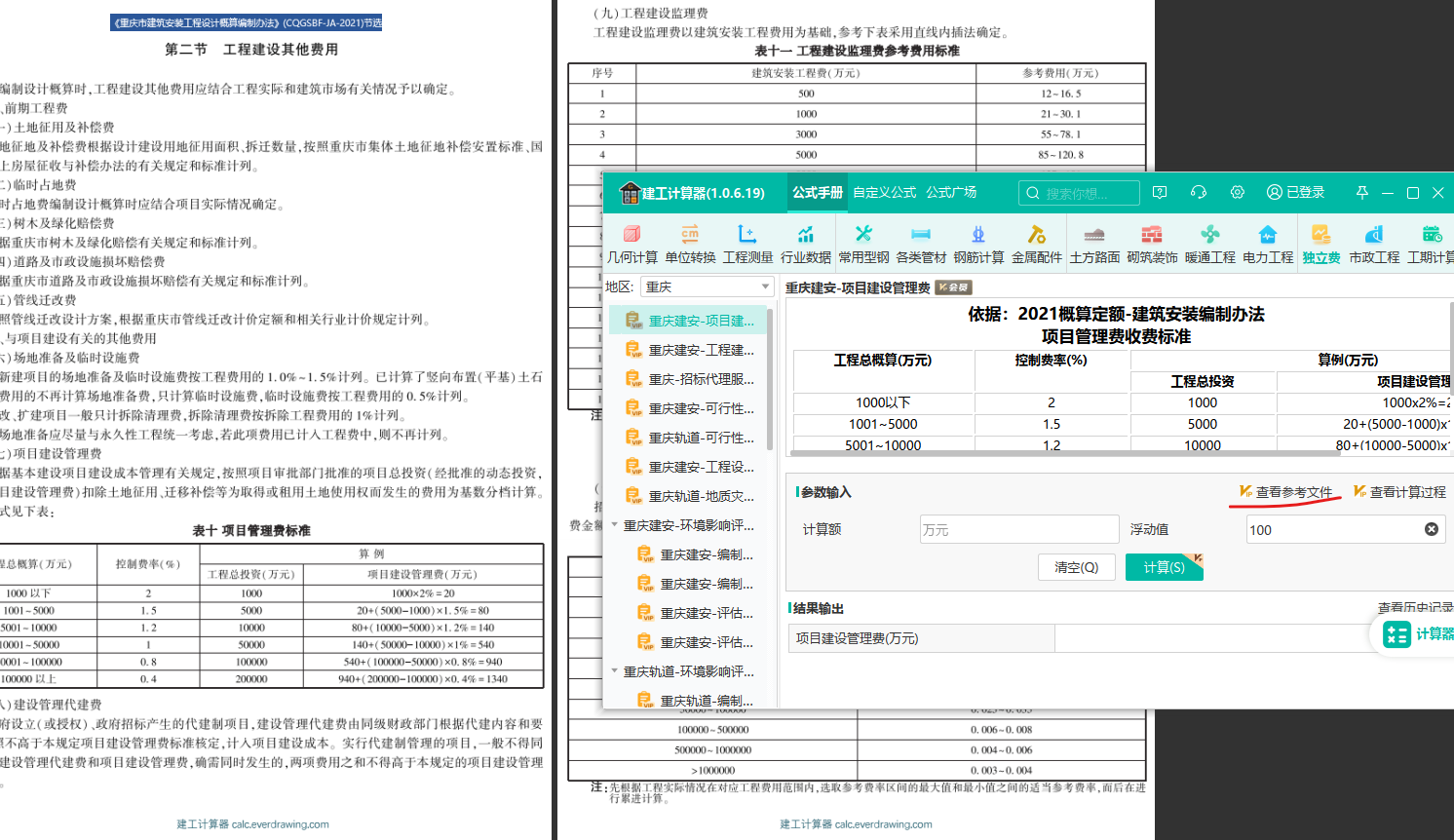This screenshot has width=1454, height=840.
Task: Click the 5001~10000 table cell in calculator
Action: 883,444
